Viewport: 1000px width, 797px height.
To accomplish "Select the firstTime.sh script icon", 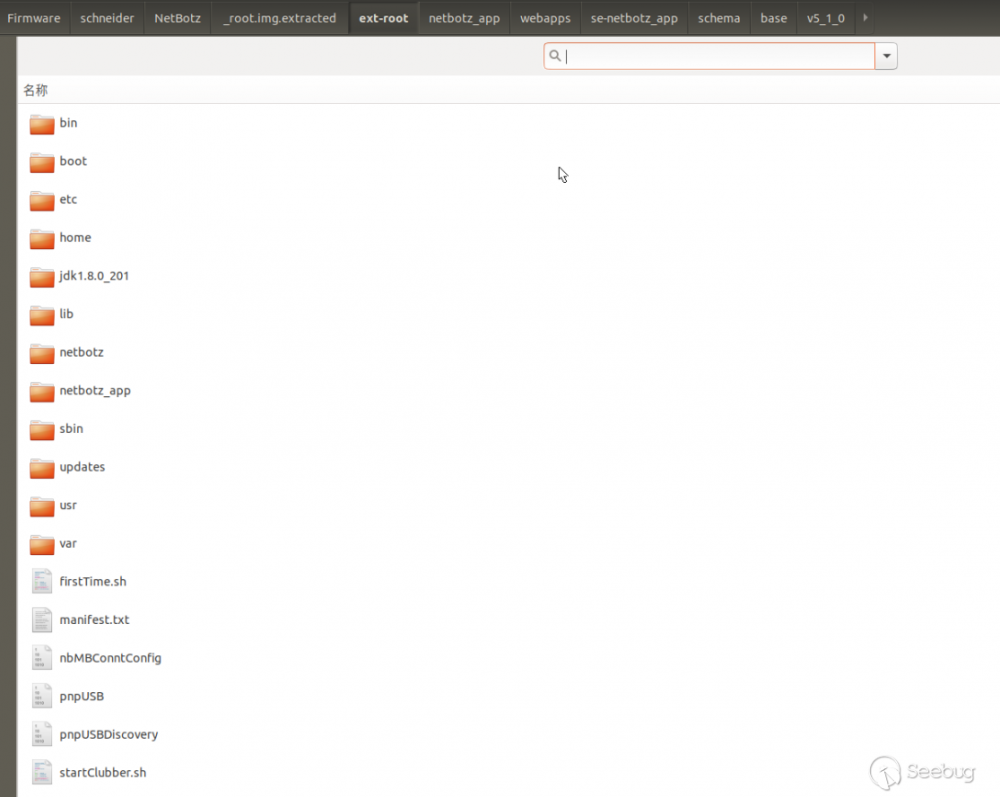I will coord(41,581).
